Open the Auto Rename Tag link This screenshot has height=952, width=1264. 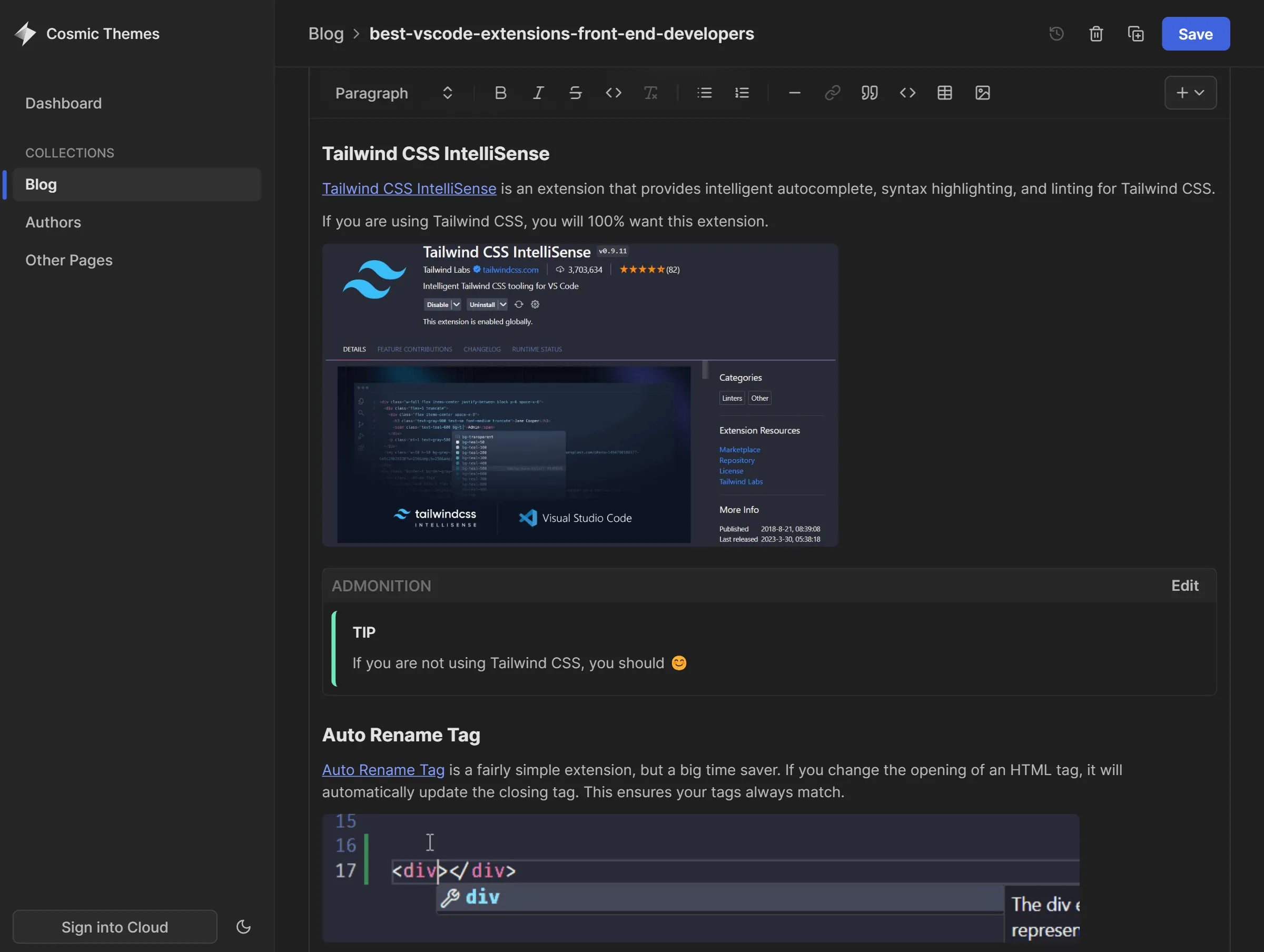(x=383, y=770)
